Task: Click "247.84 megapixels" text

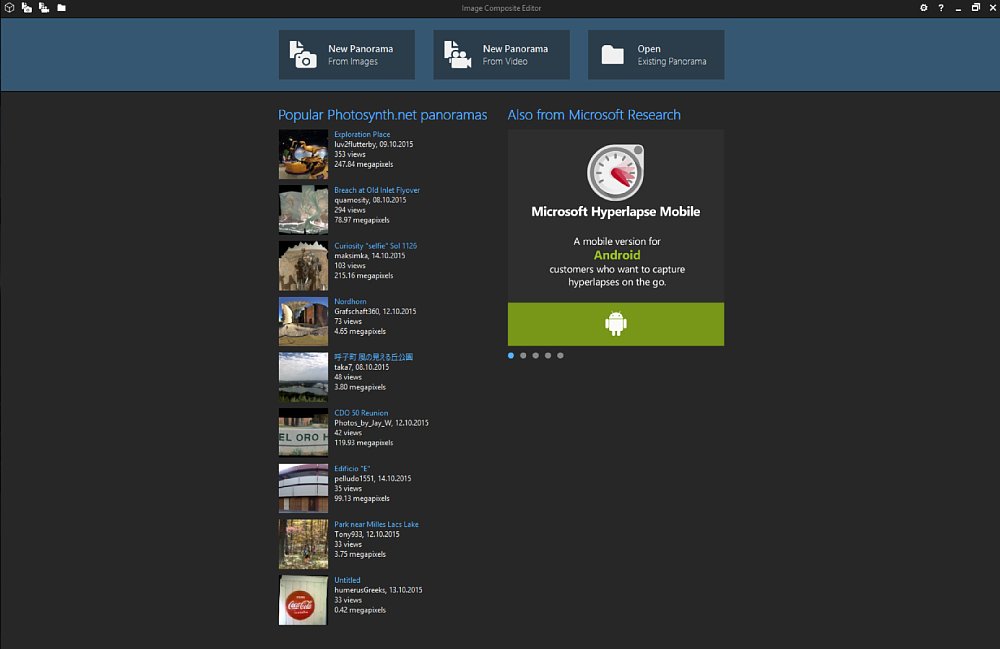Action: tap(364, 164)
